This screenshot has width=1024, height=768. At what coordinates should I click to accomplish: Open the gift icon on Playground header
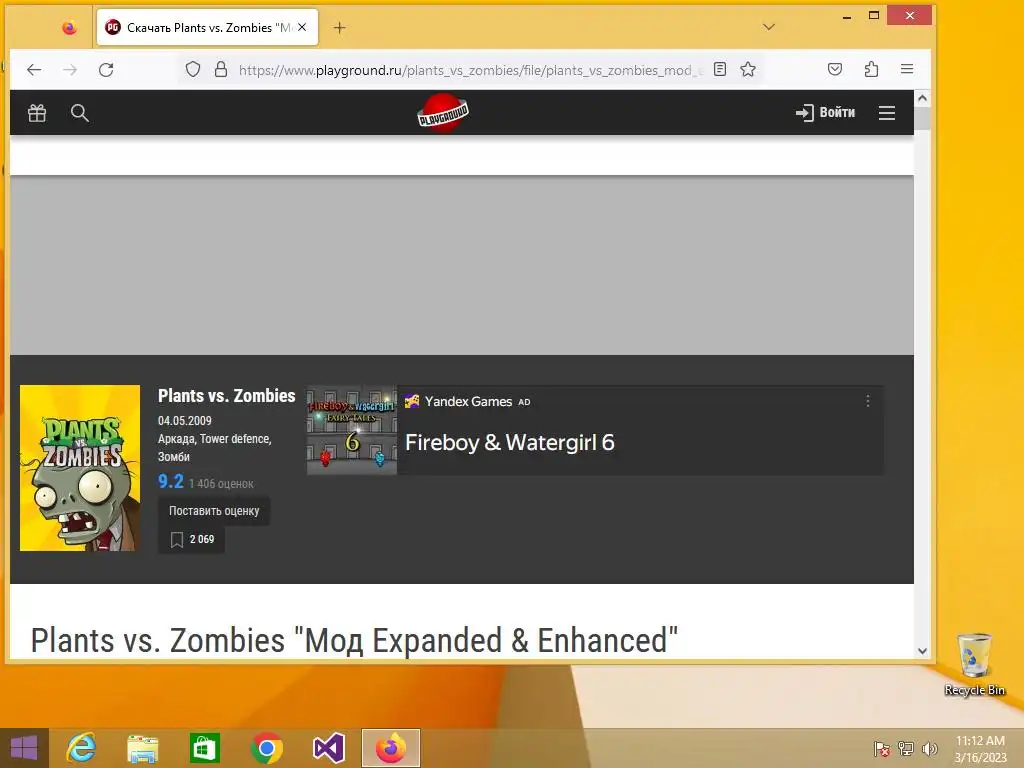(x=37, y=113)
